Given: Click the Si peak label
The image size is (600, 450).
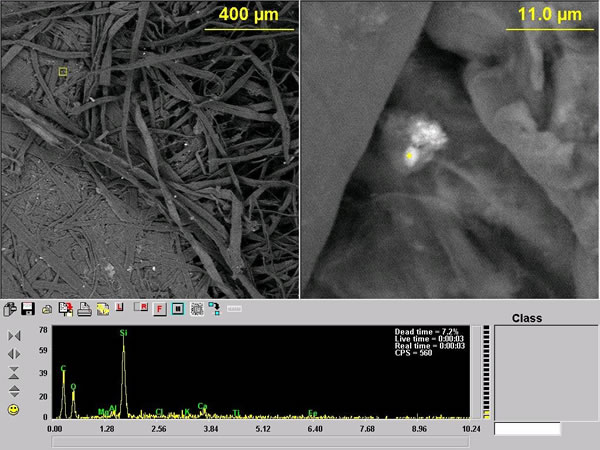Looking at the screenshot, I should tap(123, 333).
